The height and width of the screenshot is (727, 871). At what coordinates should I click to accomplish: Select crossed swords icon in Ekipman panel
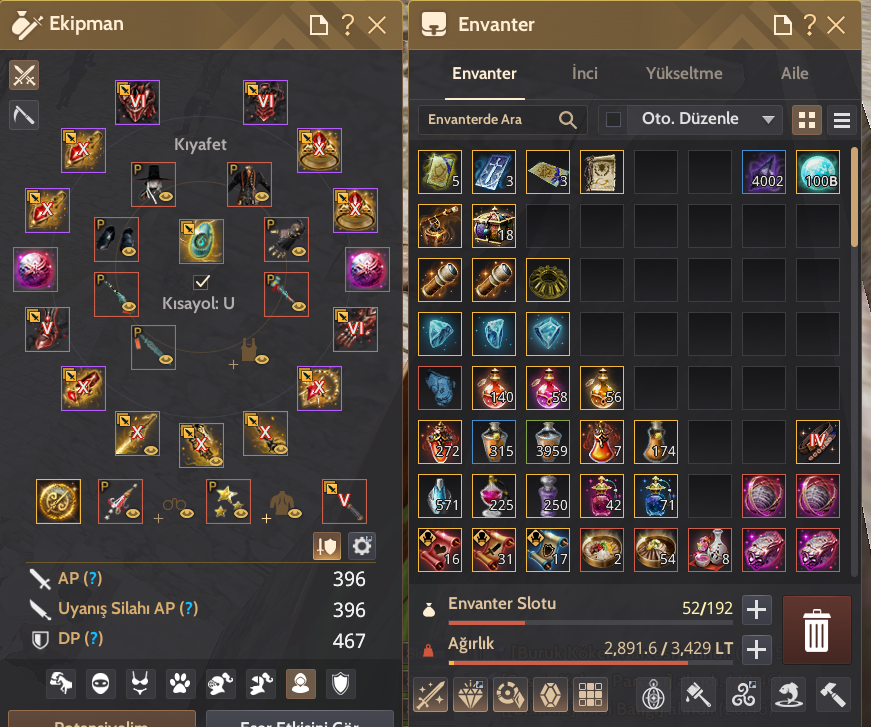pyautogui.click(x=24, y=75)
